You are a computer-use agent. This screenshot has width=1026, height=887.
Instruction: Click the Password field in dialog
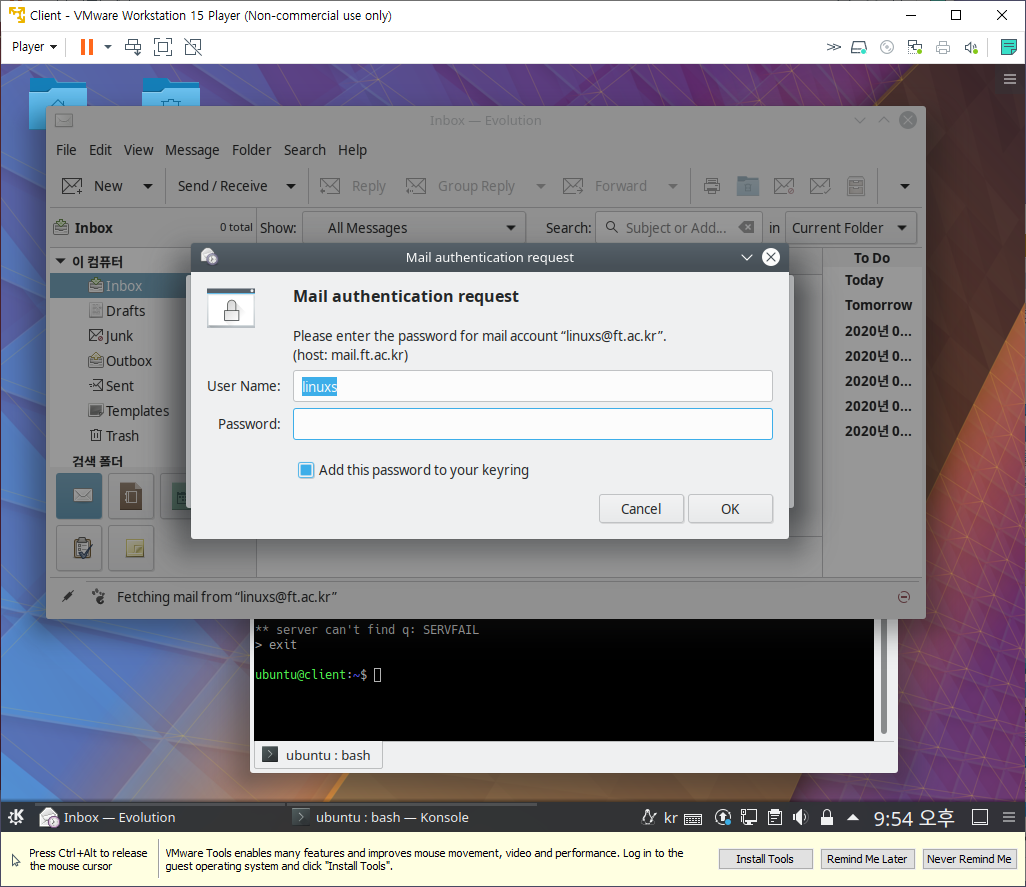[x=533, y=424]
